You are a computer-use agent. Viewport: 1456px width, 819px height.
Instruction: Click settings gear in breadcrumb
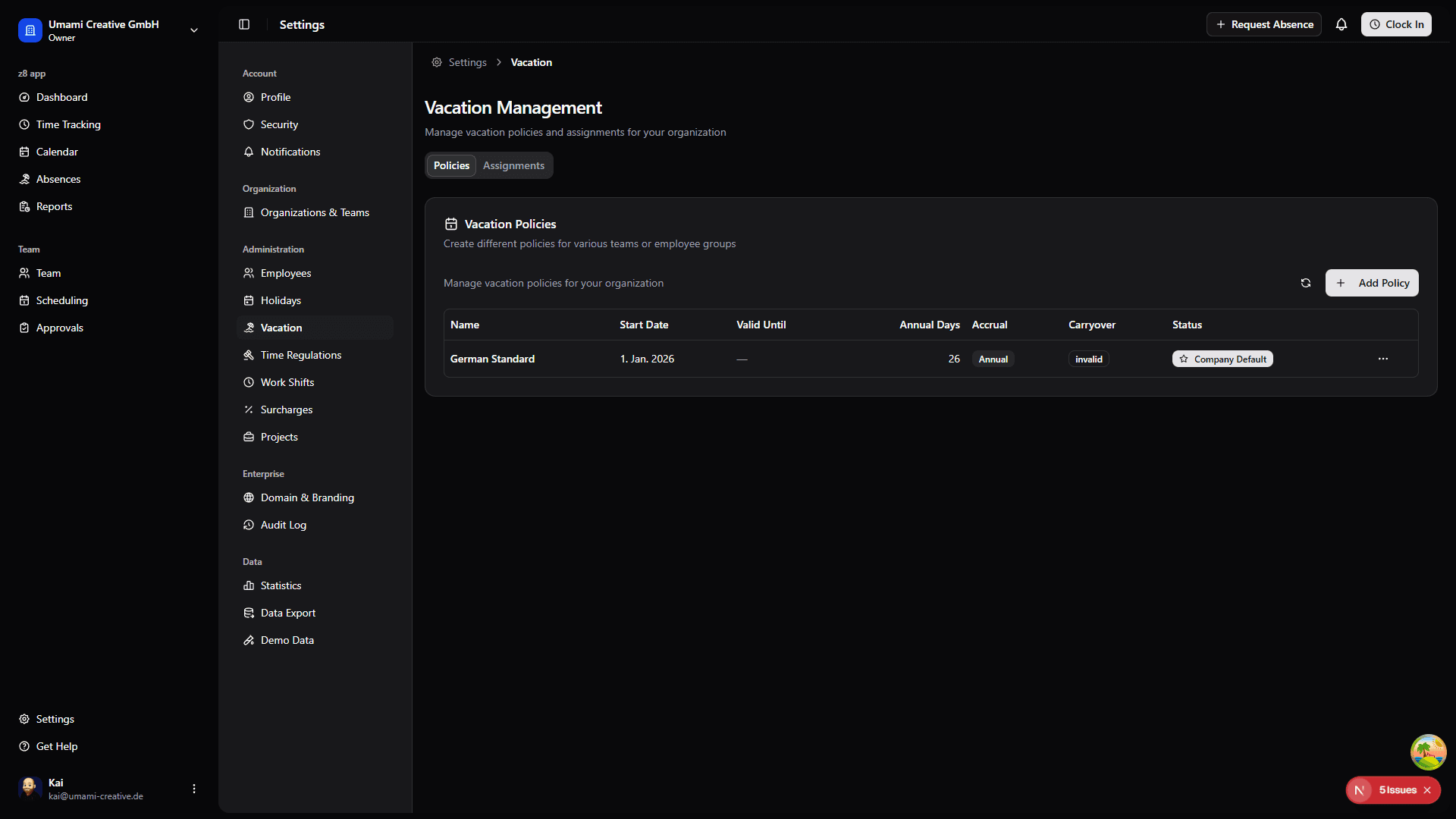(x=437, y=62)
